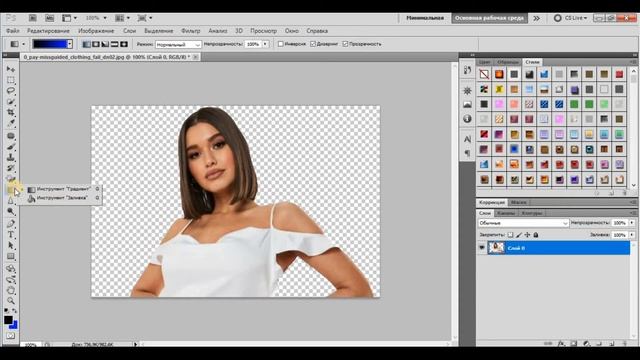Switch to the Маски tab

point(518,202)
